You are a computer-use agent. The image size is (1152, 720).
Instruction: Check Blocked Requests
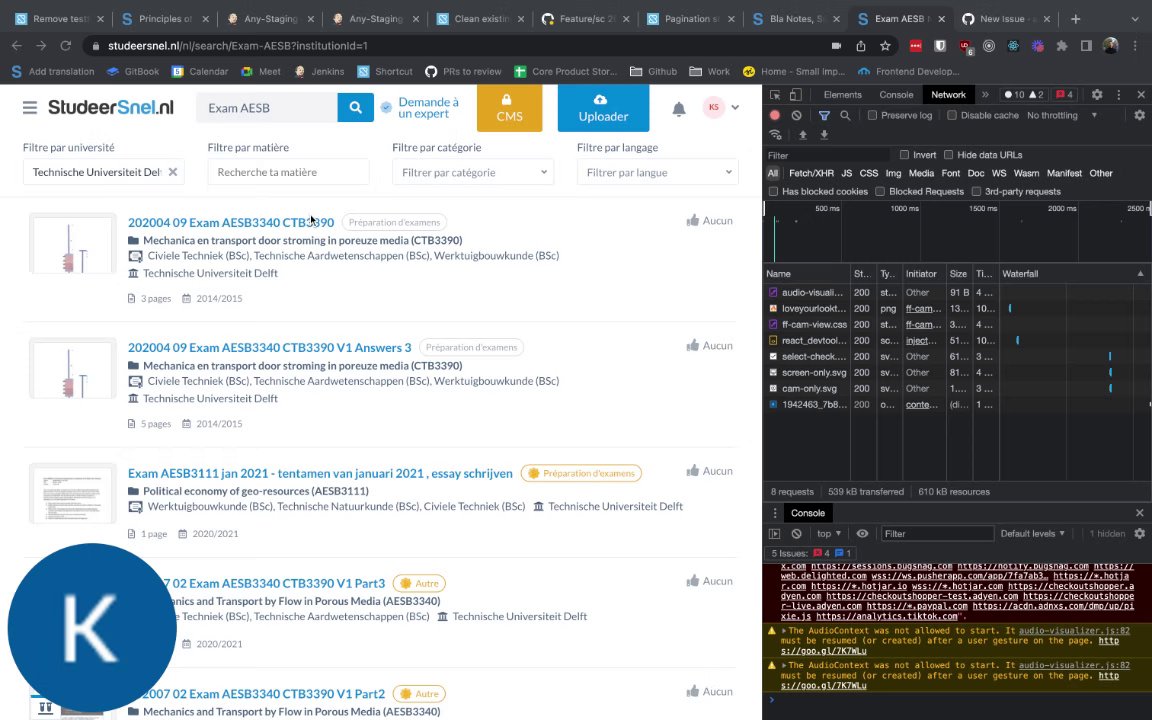(880, 192)
